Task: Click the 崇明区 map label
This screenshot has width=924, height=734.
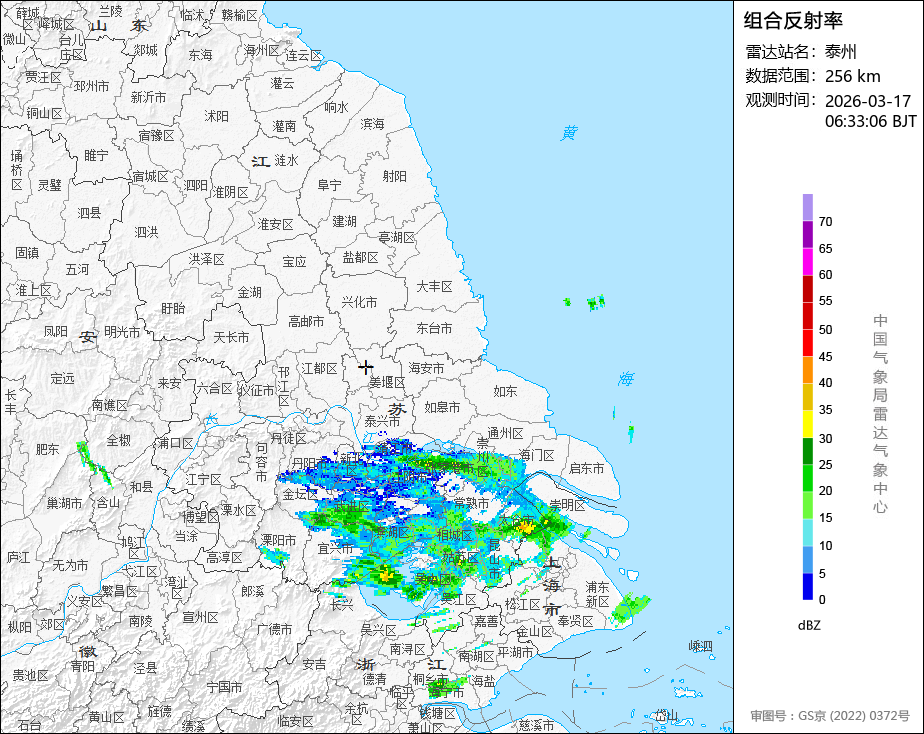Action: (x=567, y=505)
